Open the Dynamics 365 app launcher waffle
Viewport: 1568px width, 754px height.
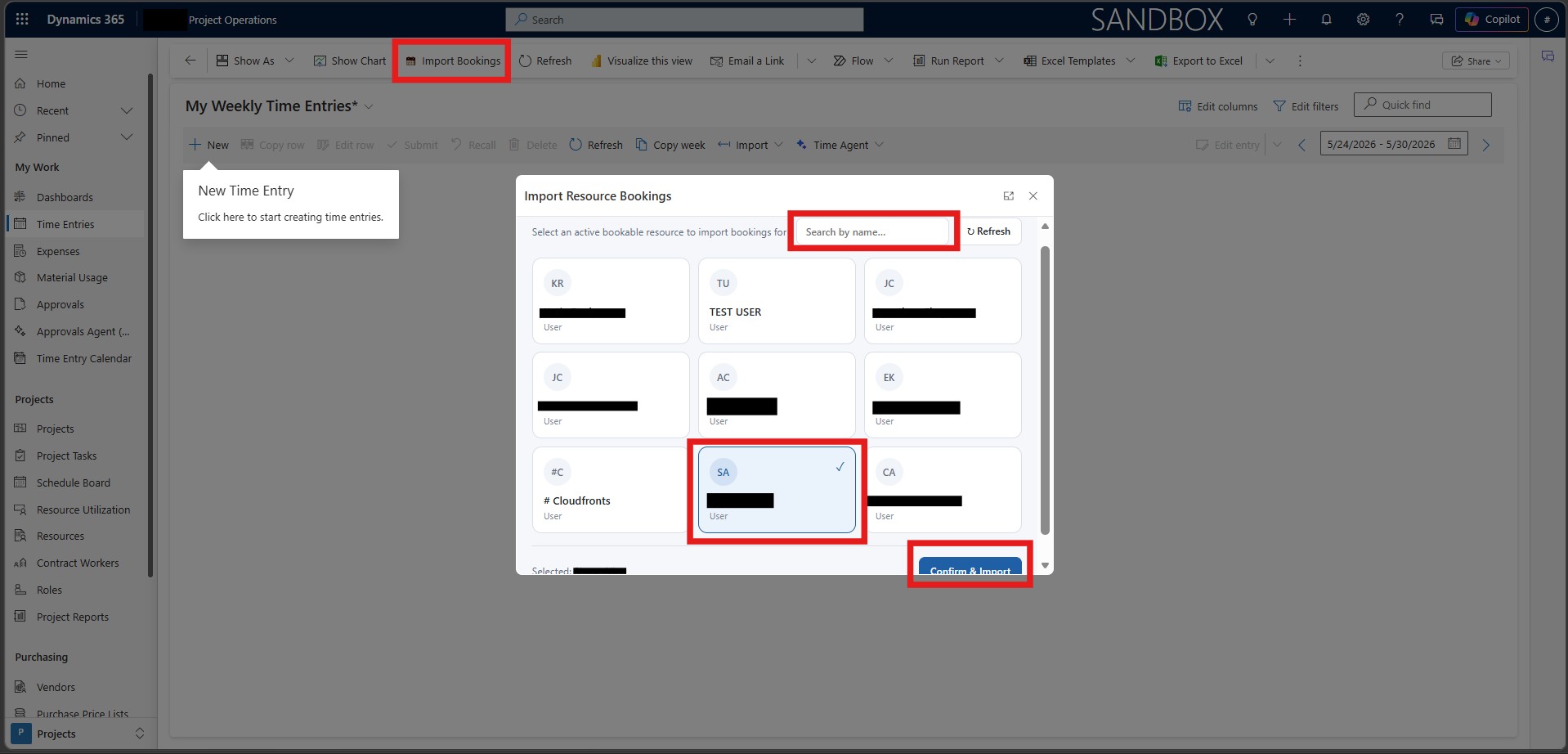point(22,20)
